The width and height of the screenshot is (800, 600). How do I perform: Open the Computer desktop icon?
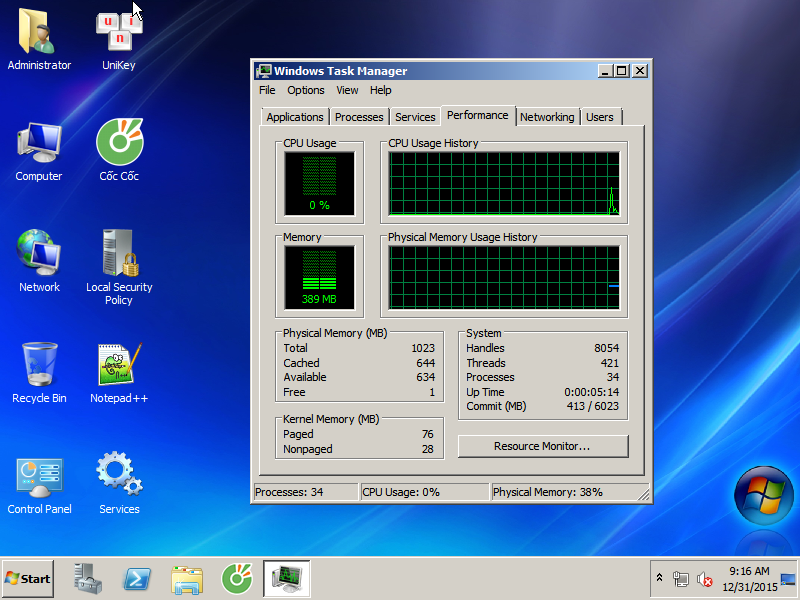[39, 151]
